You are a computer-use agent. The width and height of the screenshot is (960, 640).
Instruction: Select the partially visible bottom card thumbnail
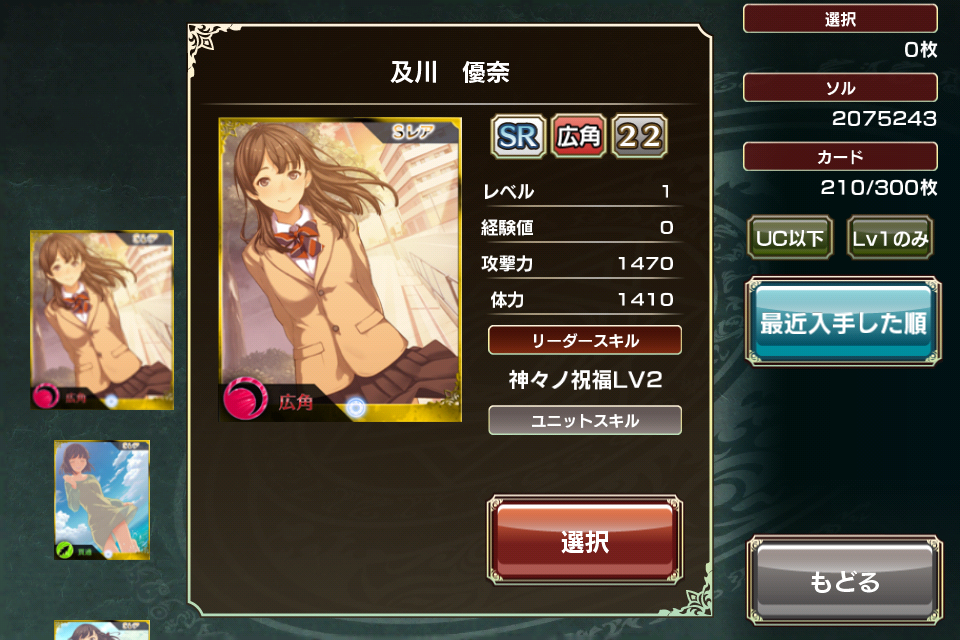102,630
